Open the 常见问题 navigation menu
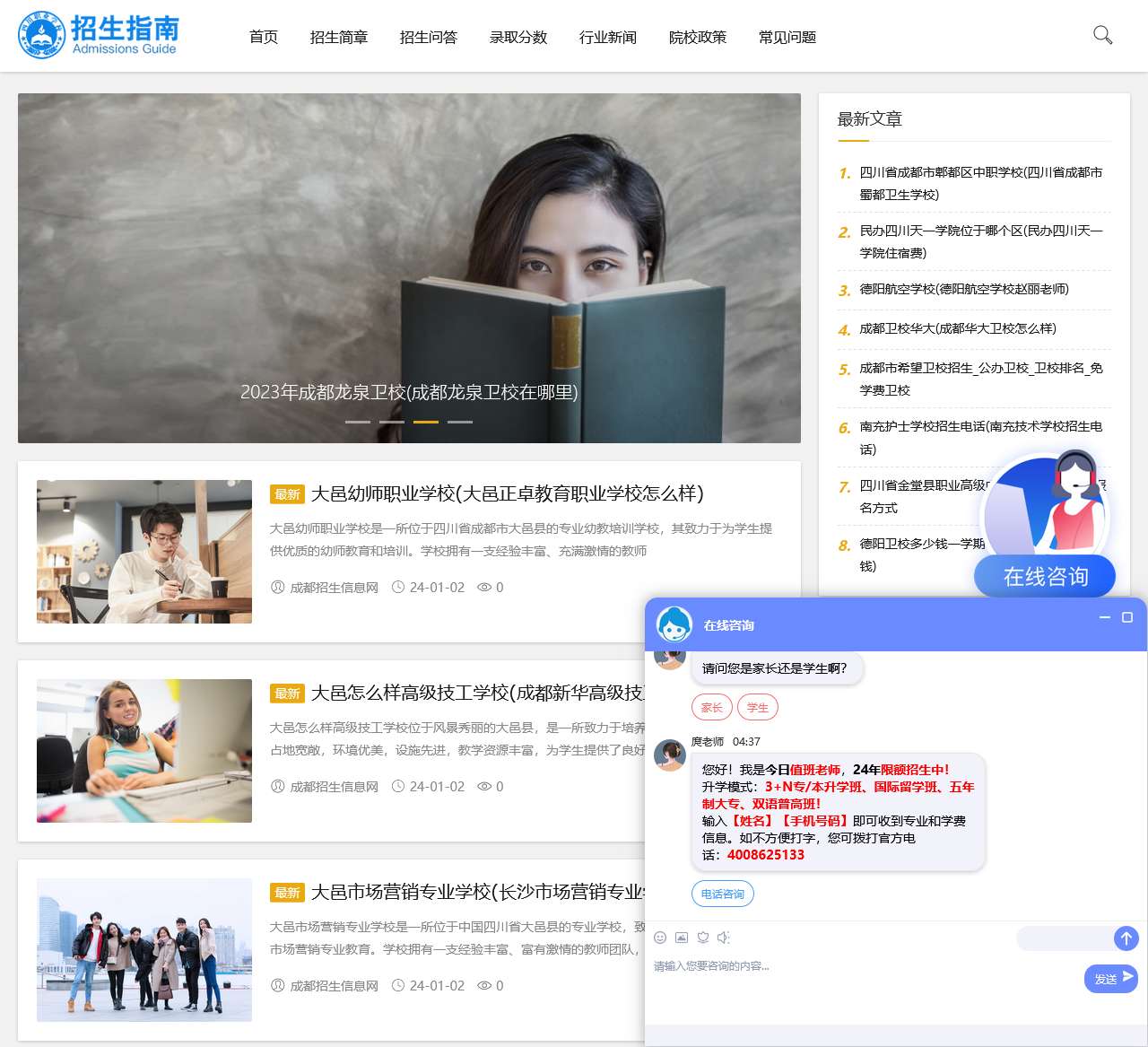This screenshot has width=1148, height=1047. point(786,38)
